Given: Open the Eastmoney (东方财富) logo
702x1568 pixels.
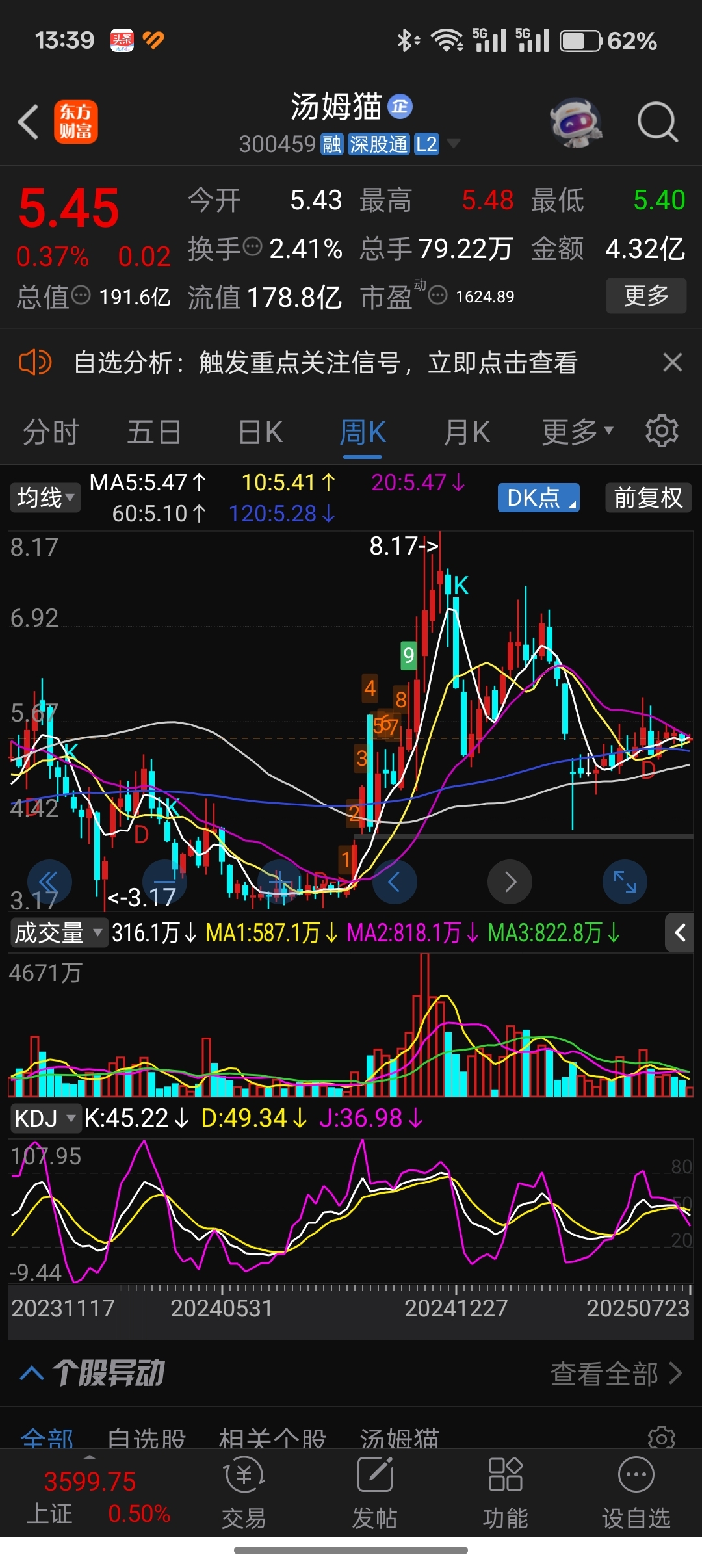Looking at the screenshot, I should 75,122.
